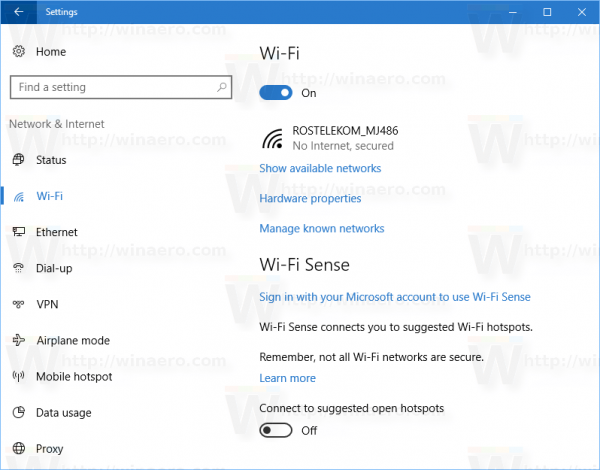Click Show available networks link

tap(320, 168)
